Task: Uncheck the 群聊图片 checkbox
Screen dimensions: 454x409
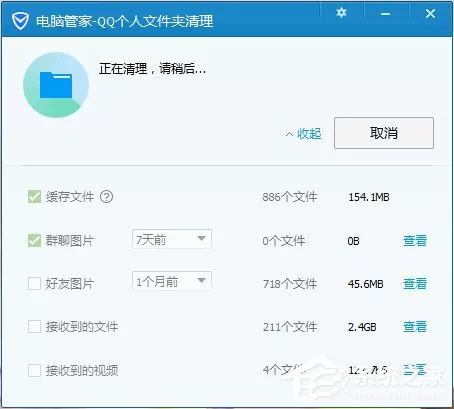Action: (34, 240)
